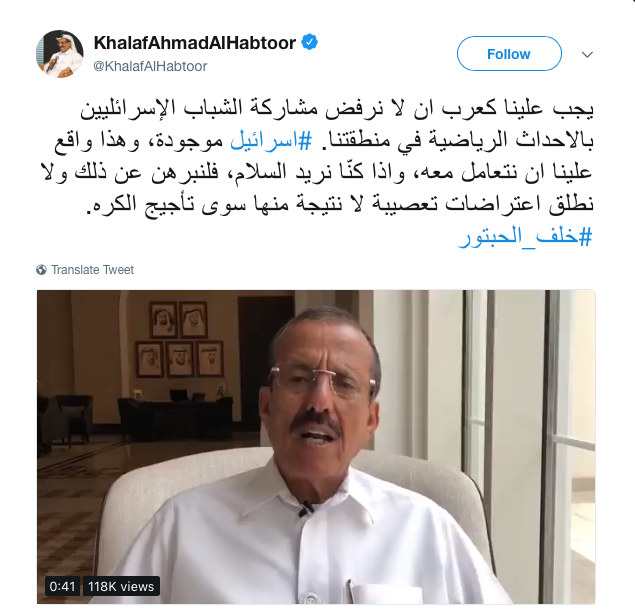Screen dimensions: 635x609
Task: Open the #خلف_الحبتور hashtag
Action: pos(526,236)
